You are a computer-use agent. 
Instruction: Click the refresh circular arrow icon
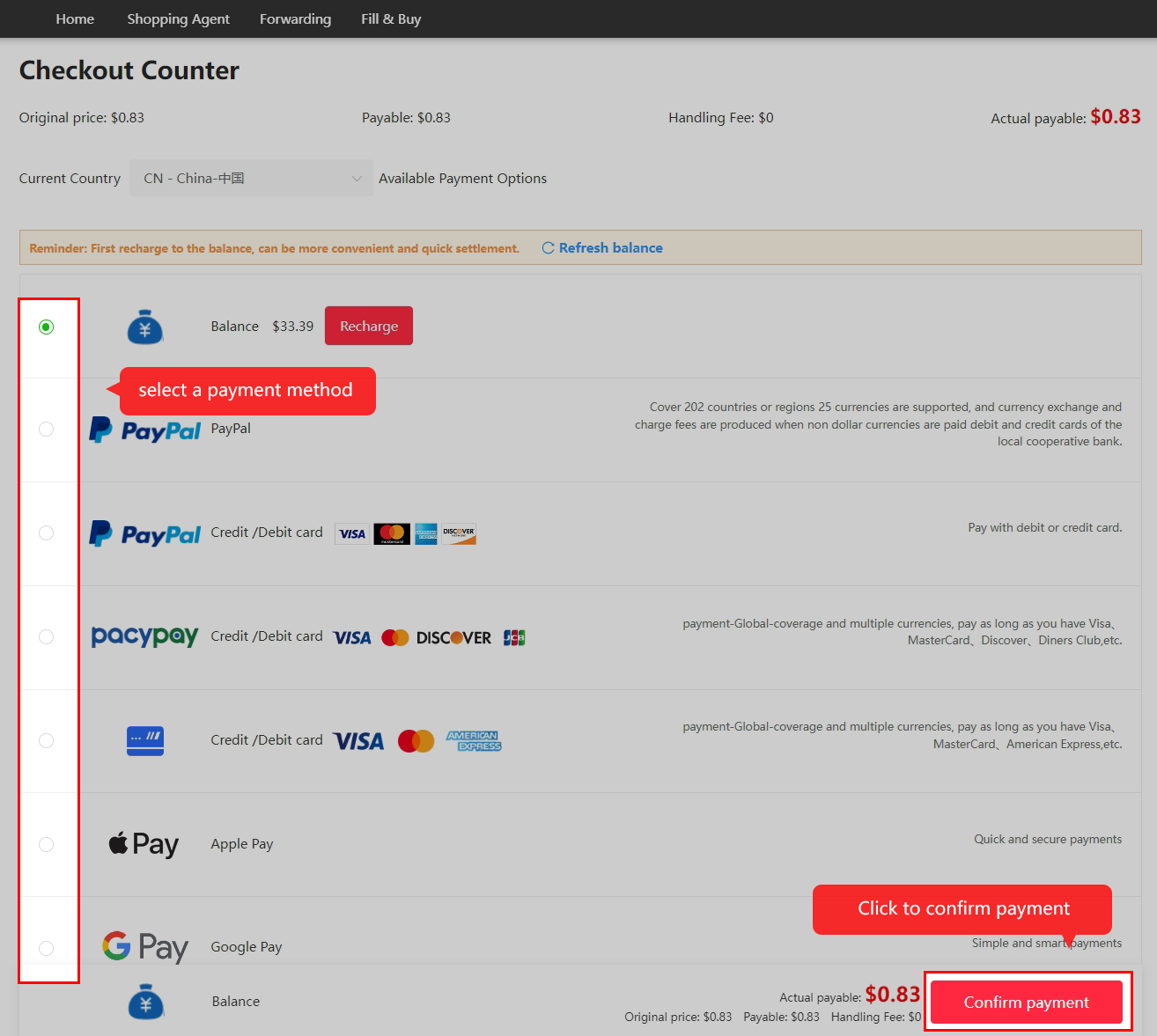pos(548,248)
